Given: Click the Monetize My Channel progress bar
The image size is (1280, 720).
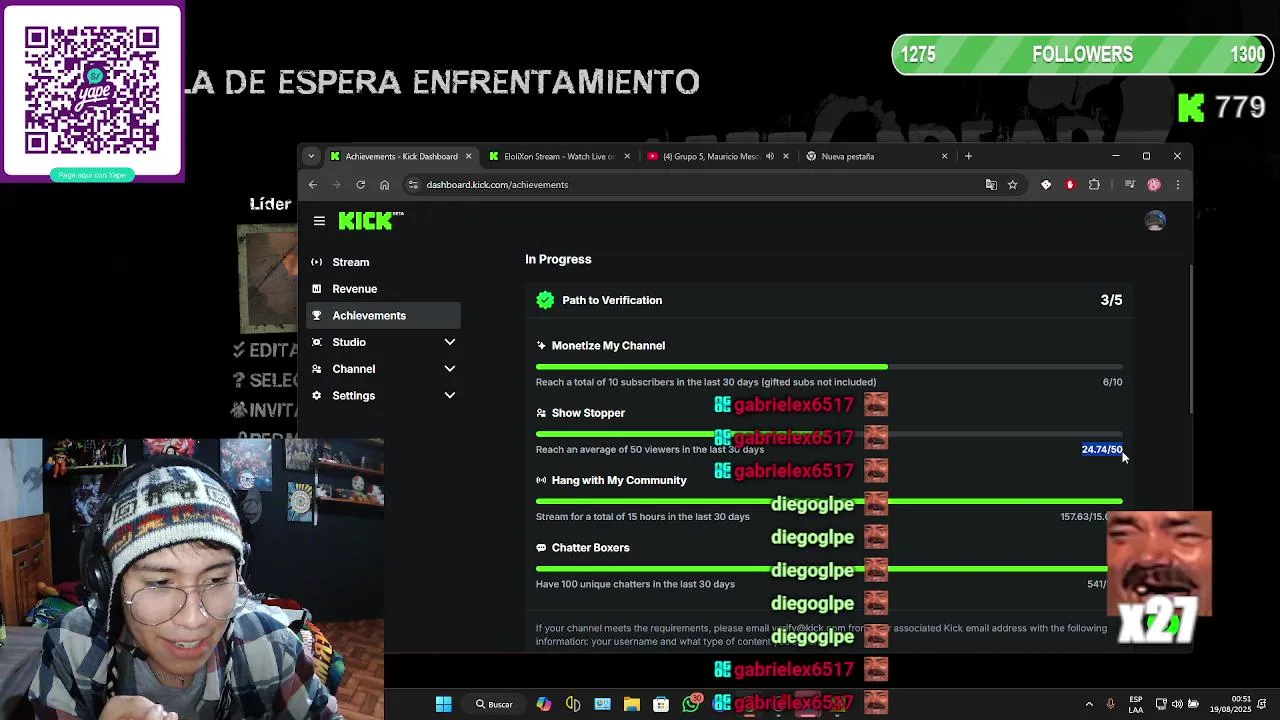Looking at the screenshot, I should coord(829,367).
